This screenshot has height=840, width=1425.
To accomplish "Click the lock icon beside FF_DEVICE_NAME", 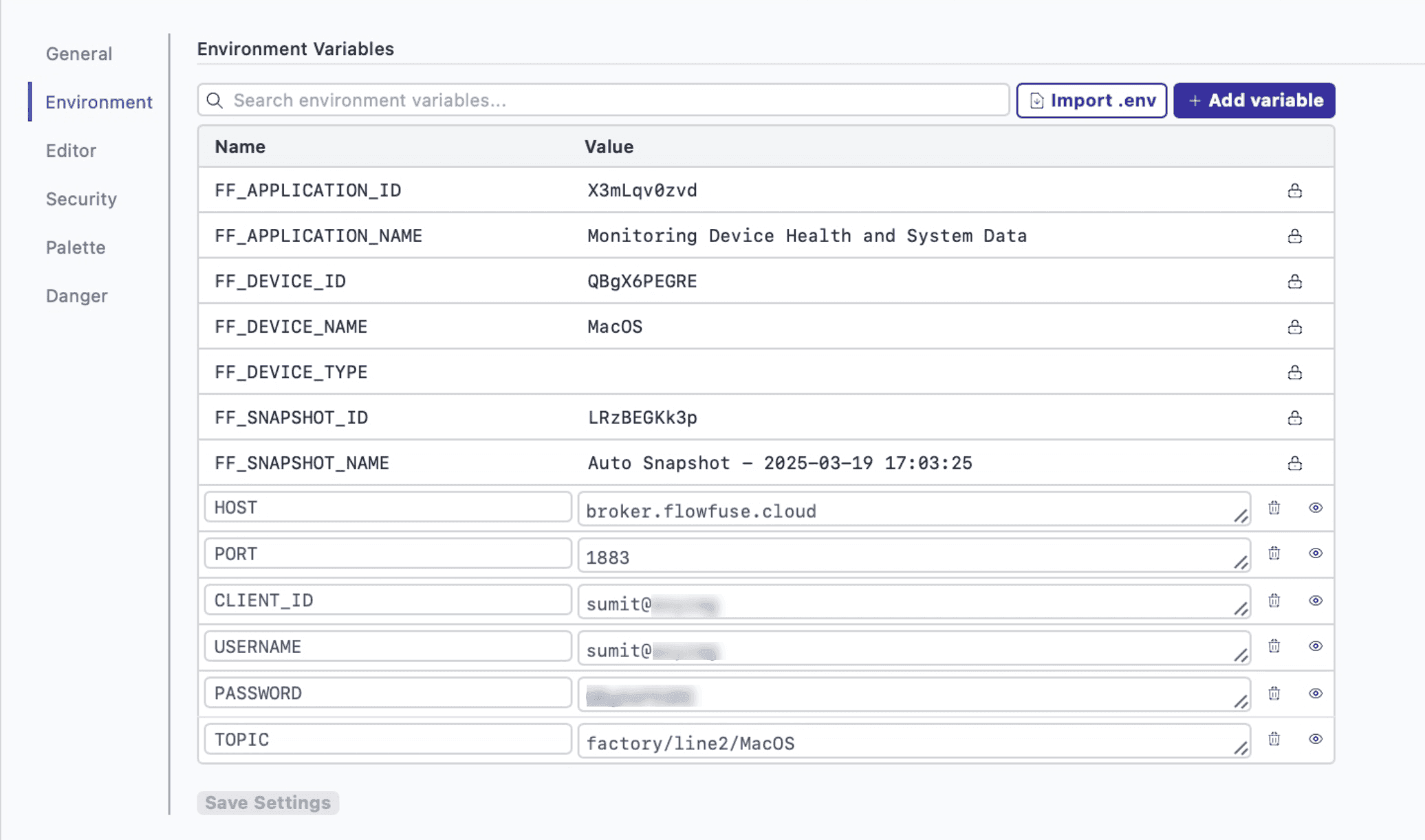I will pos(1295,327).
